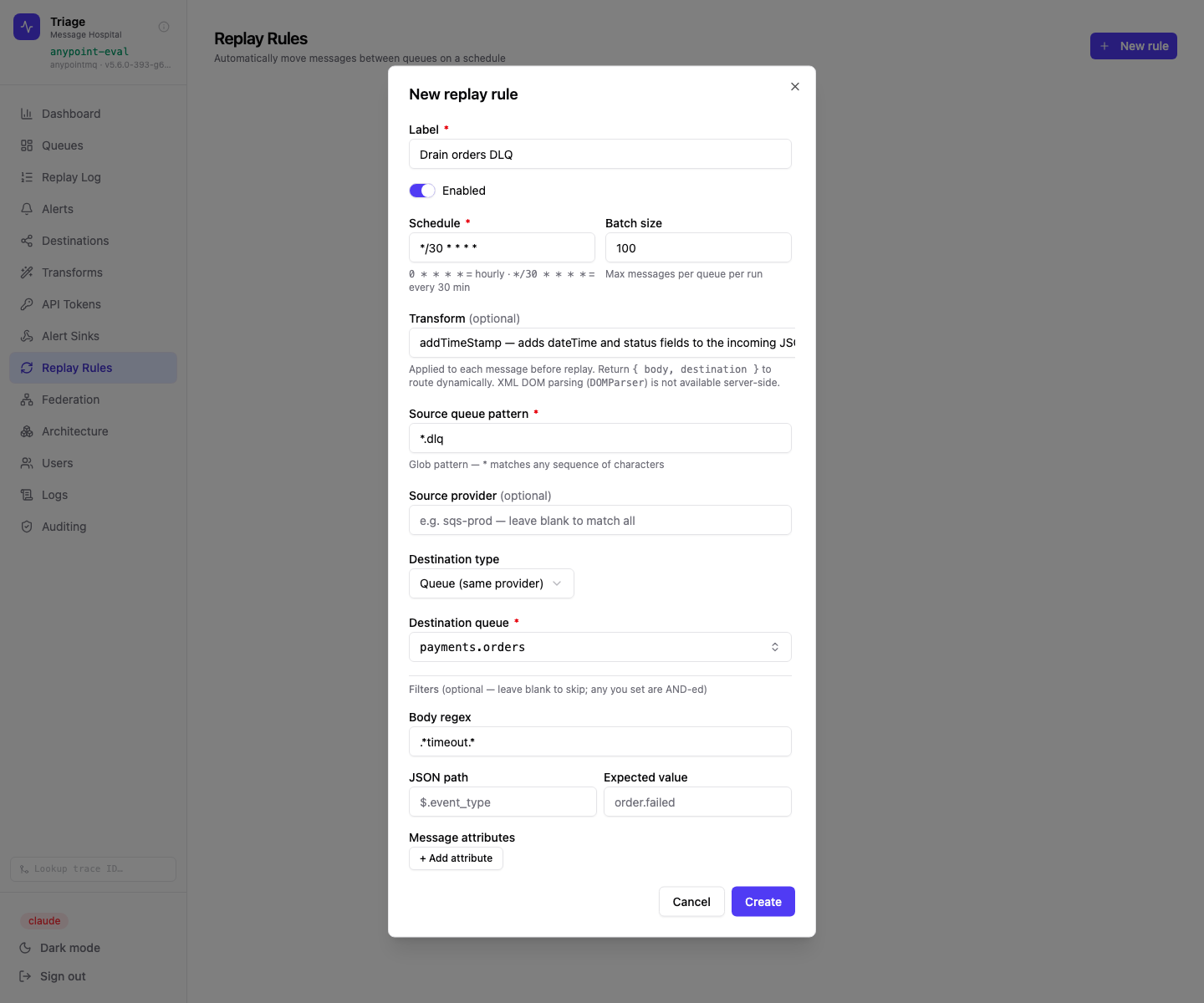
Task: Click the Users people icon
Action: point(27,463)
